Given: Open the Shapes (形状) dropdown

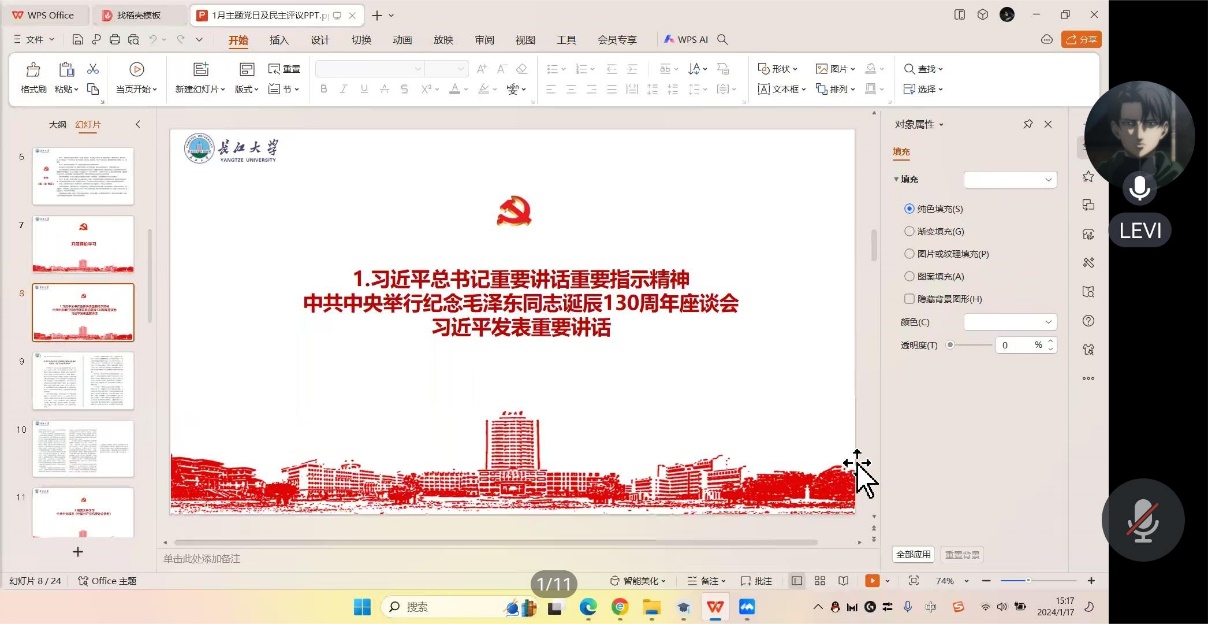Looking at the screenshot, I should pos(778,69).
